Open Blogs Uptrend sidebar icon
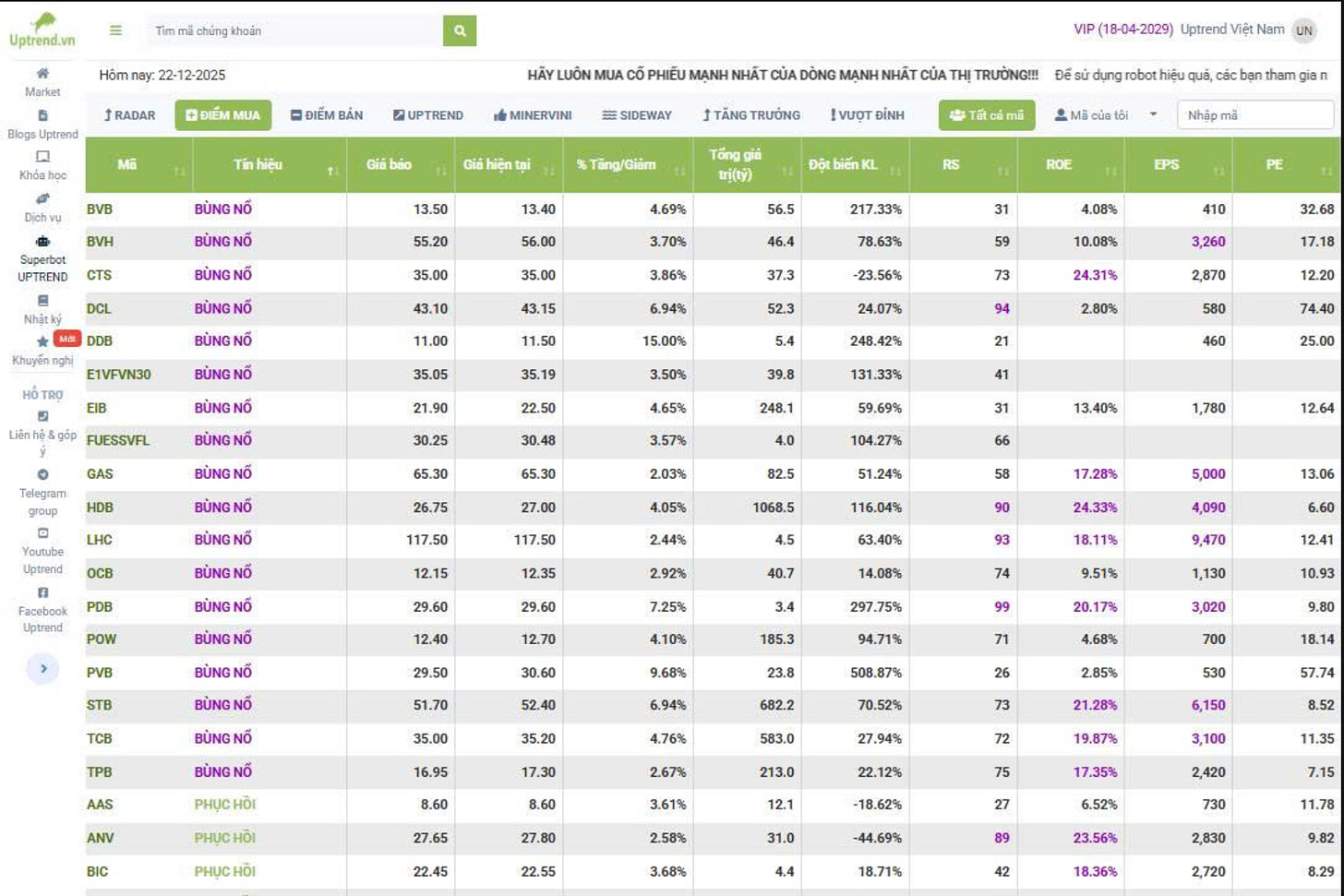Image resolution: width=1344 pixels, height=896 pixels. click(42, 116)
